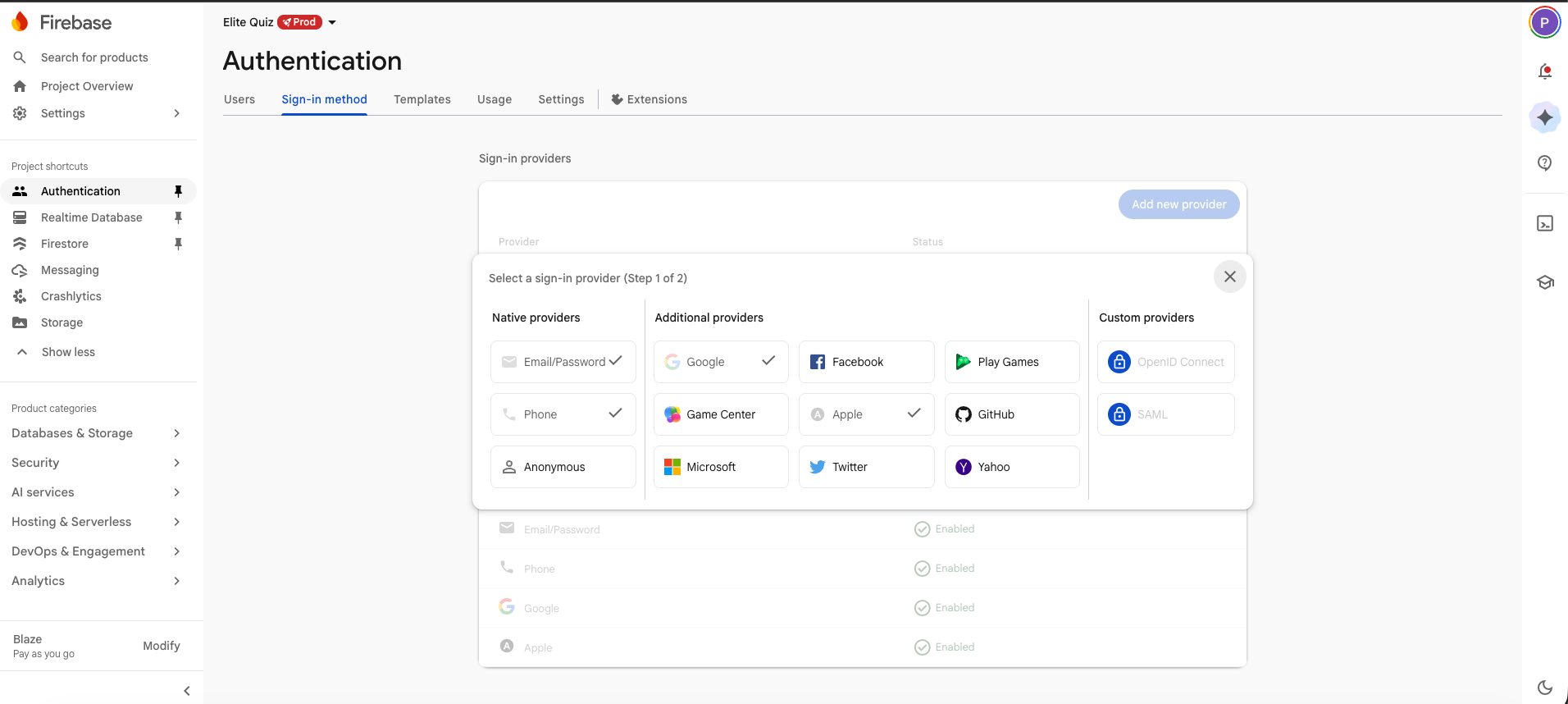The width and height of the screenshot is (1568, 704).
Task: Collapse the sidebar navigation arrow
Action: [187, 691]
